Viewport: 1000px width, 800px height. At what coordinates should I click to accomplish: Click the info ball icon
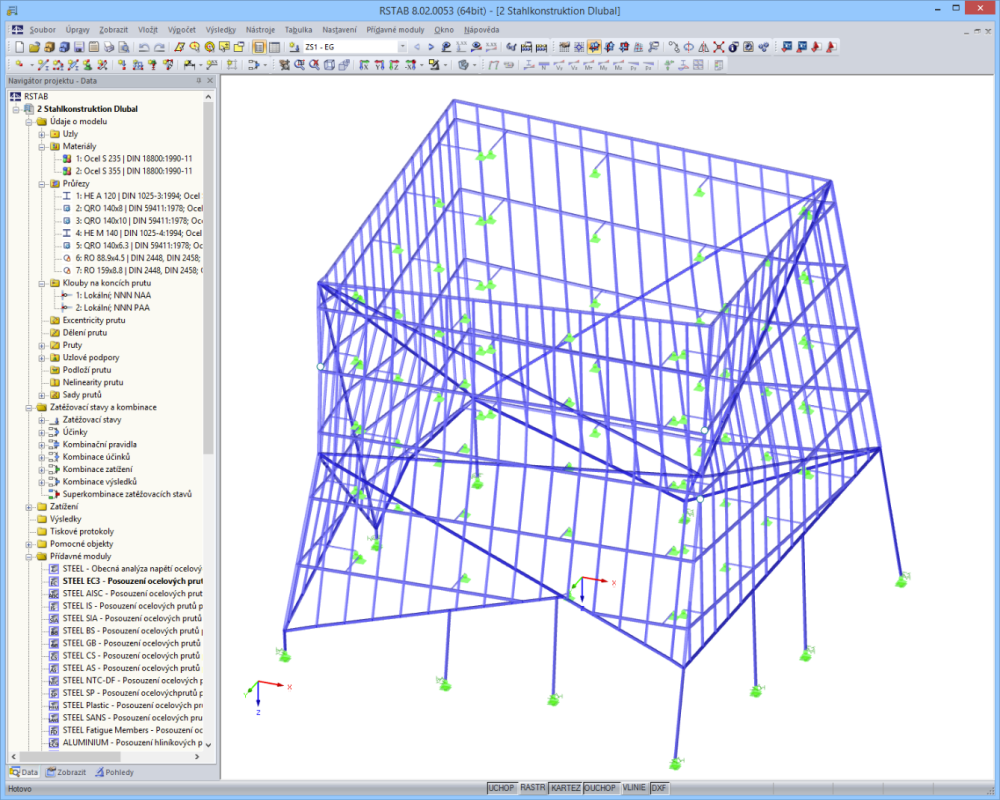pos(733,47)
